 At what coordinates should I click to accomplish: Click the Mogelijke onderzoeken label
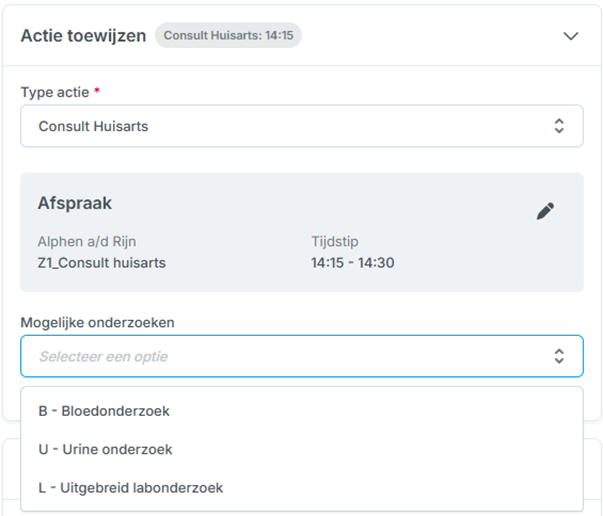[x=98, y=322]
